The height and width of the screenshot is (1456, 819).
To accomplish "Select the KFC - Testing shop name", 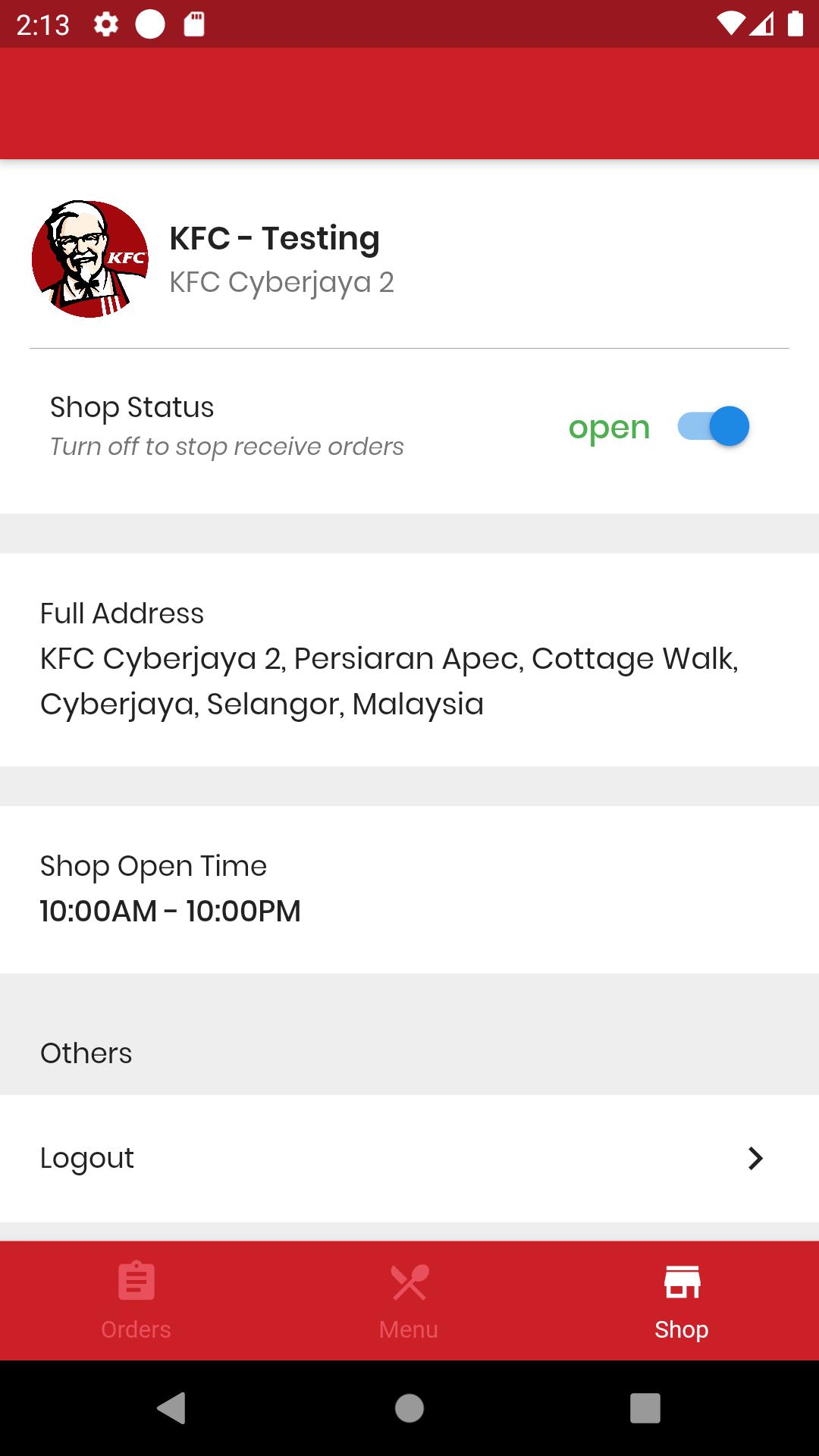I will tap(275, 238).
